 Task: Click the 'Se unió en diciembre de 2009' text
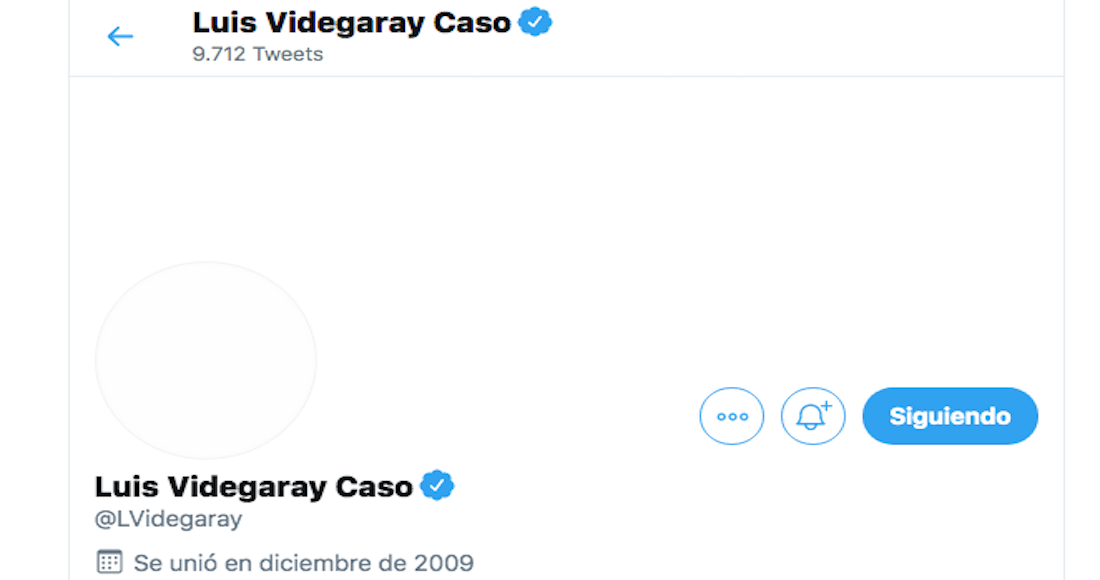(x=304, y=562)
